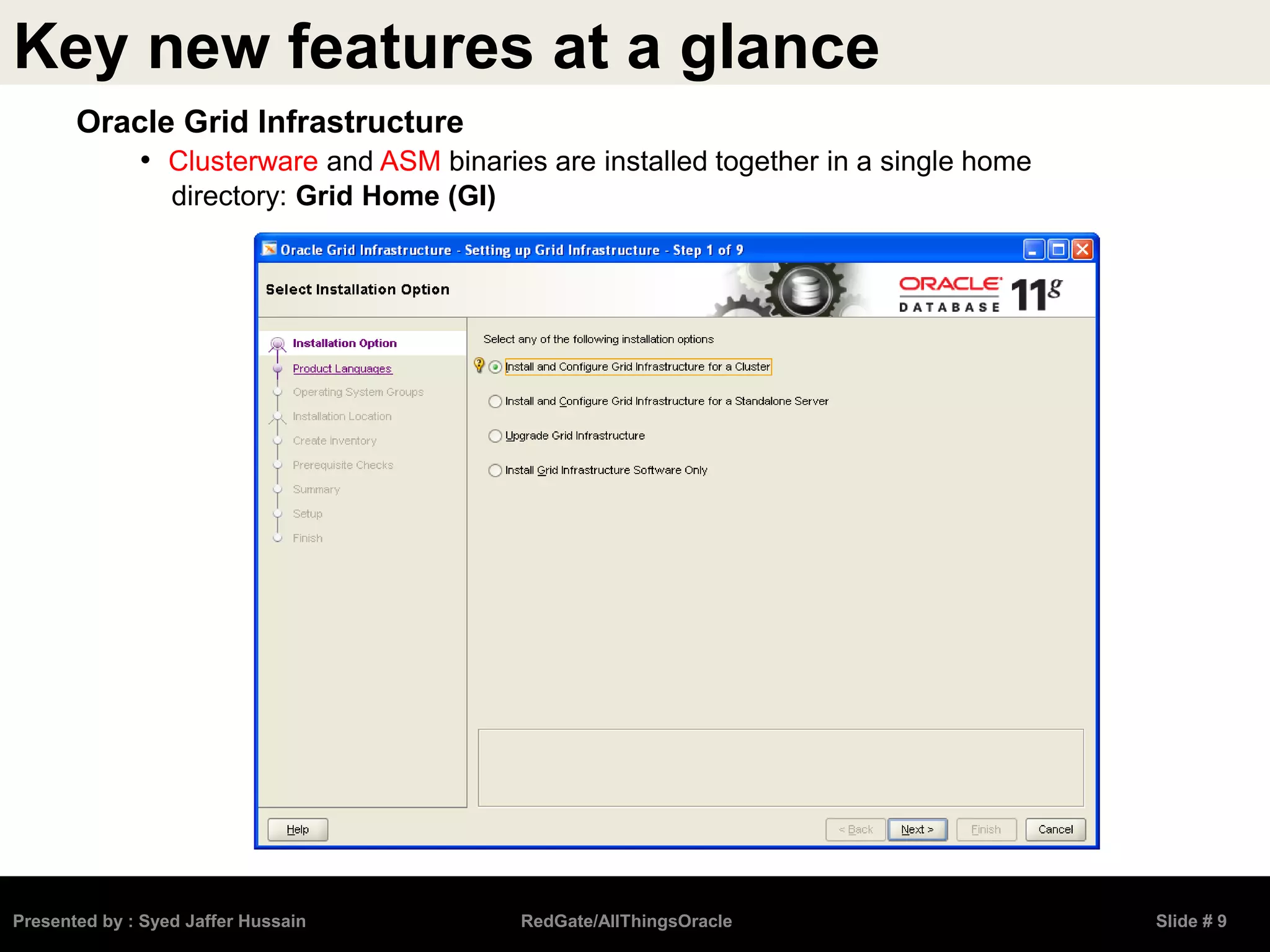This screenshot has width=1270, height=952.
Task: Maximize the Oracle Grid Infrastructure window
Action: [x=1059, y=250]
